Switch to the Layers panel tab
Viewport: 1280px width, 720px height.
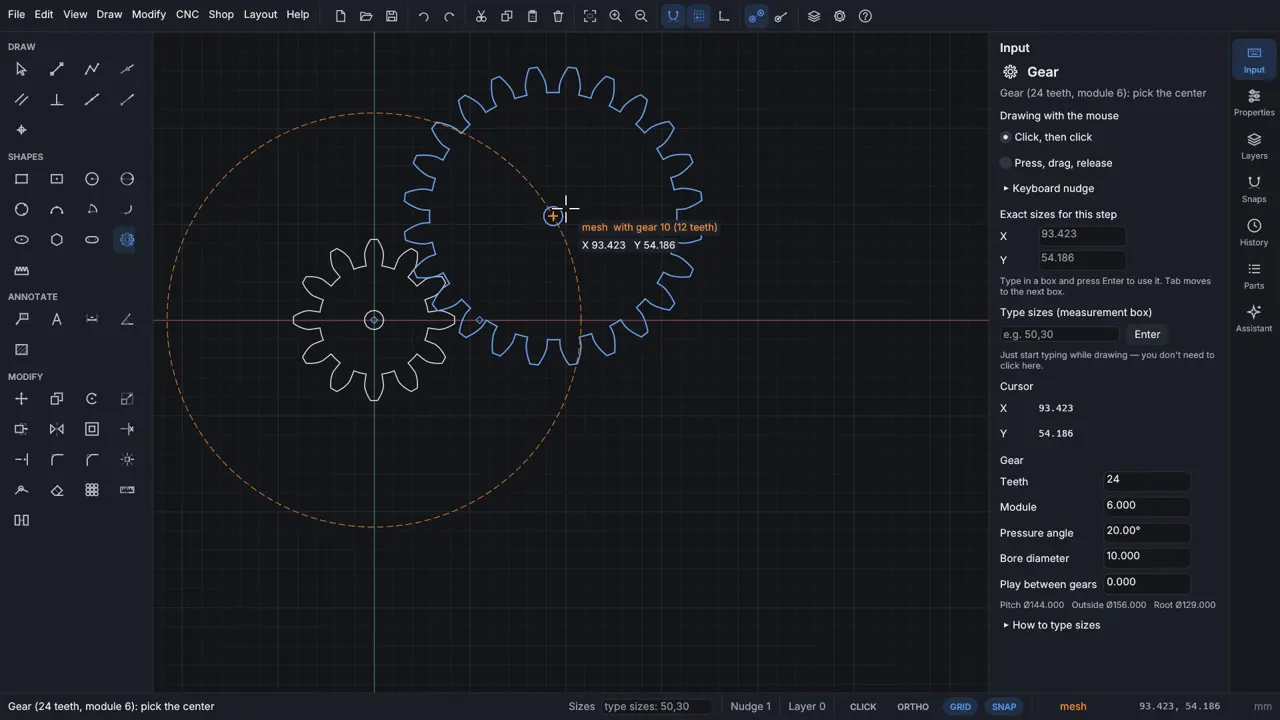point(1254,146)
